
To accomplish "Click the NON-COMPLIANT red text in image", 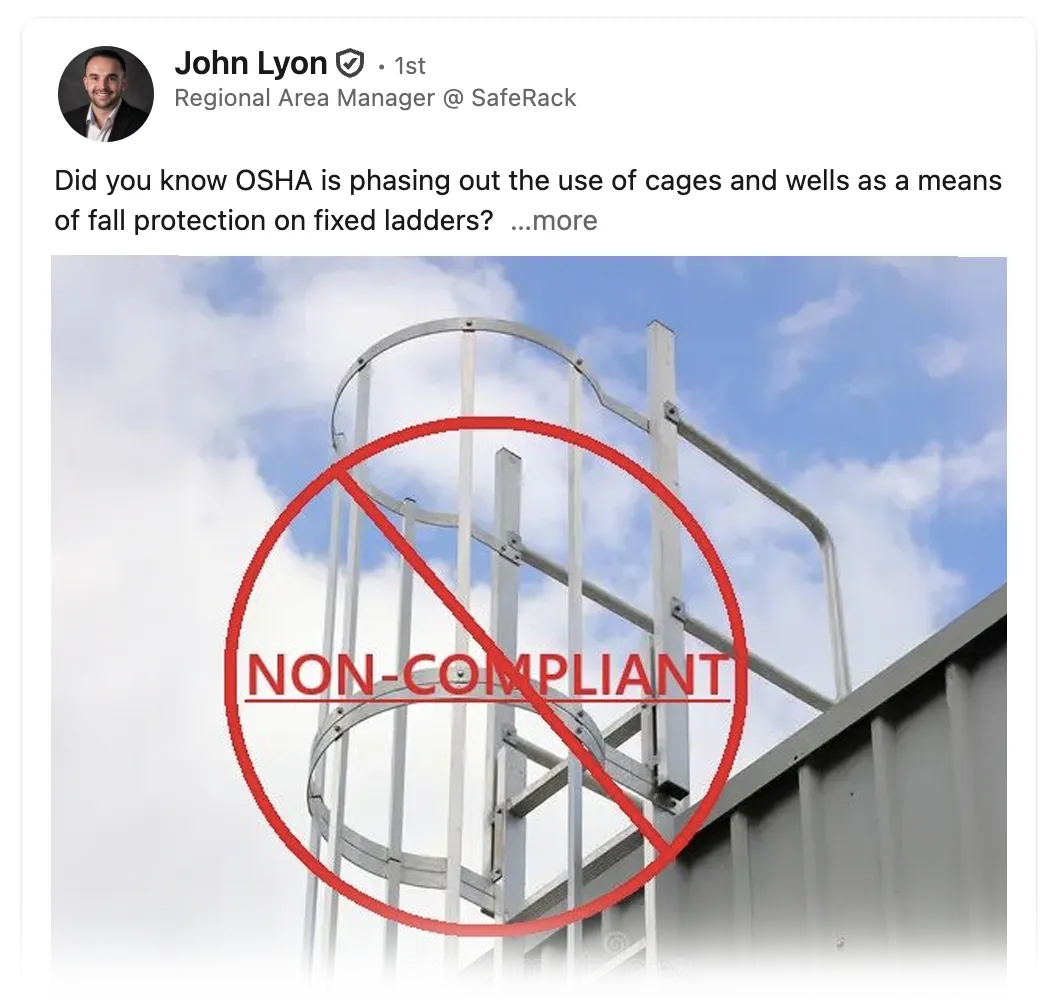I will coord(487,675).
